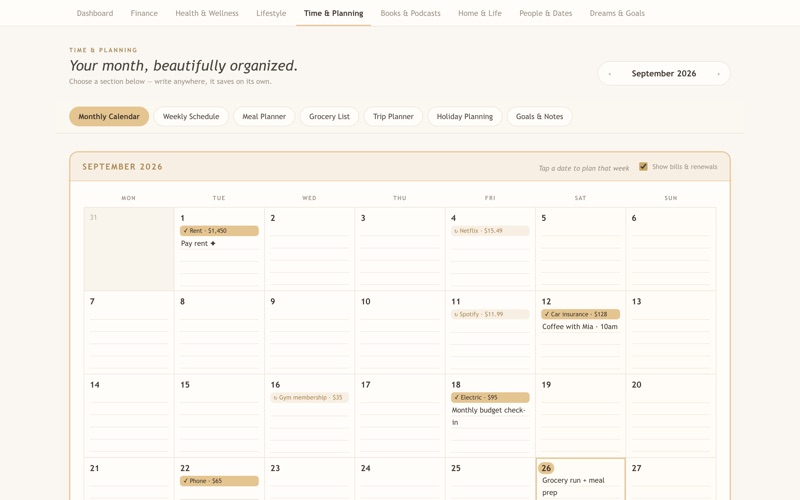
Task: Select date 1 in calendar
Action: [182, 218]
